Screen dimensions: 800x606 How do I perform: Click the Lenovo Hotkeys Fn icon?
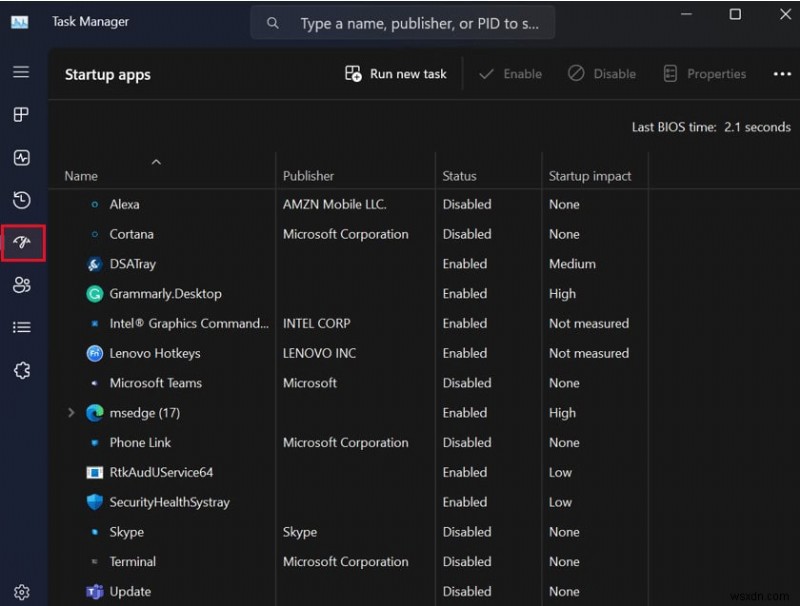94,354
